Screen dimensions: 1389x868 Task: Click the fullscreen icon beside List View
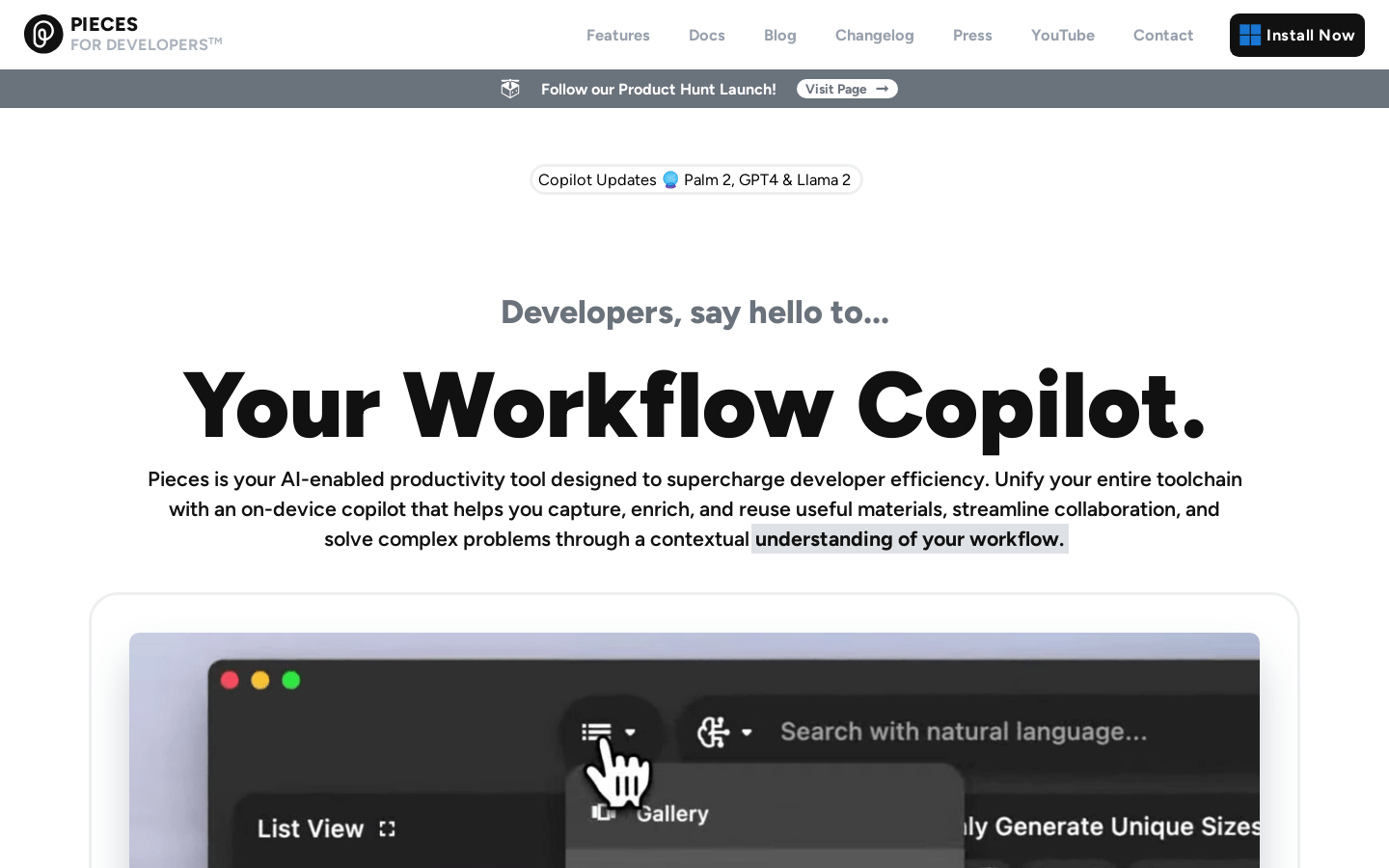388,828
